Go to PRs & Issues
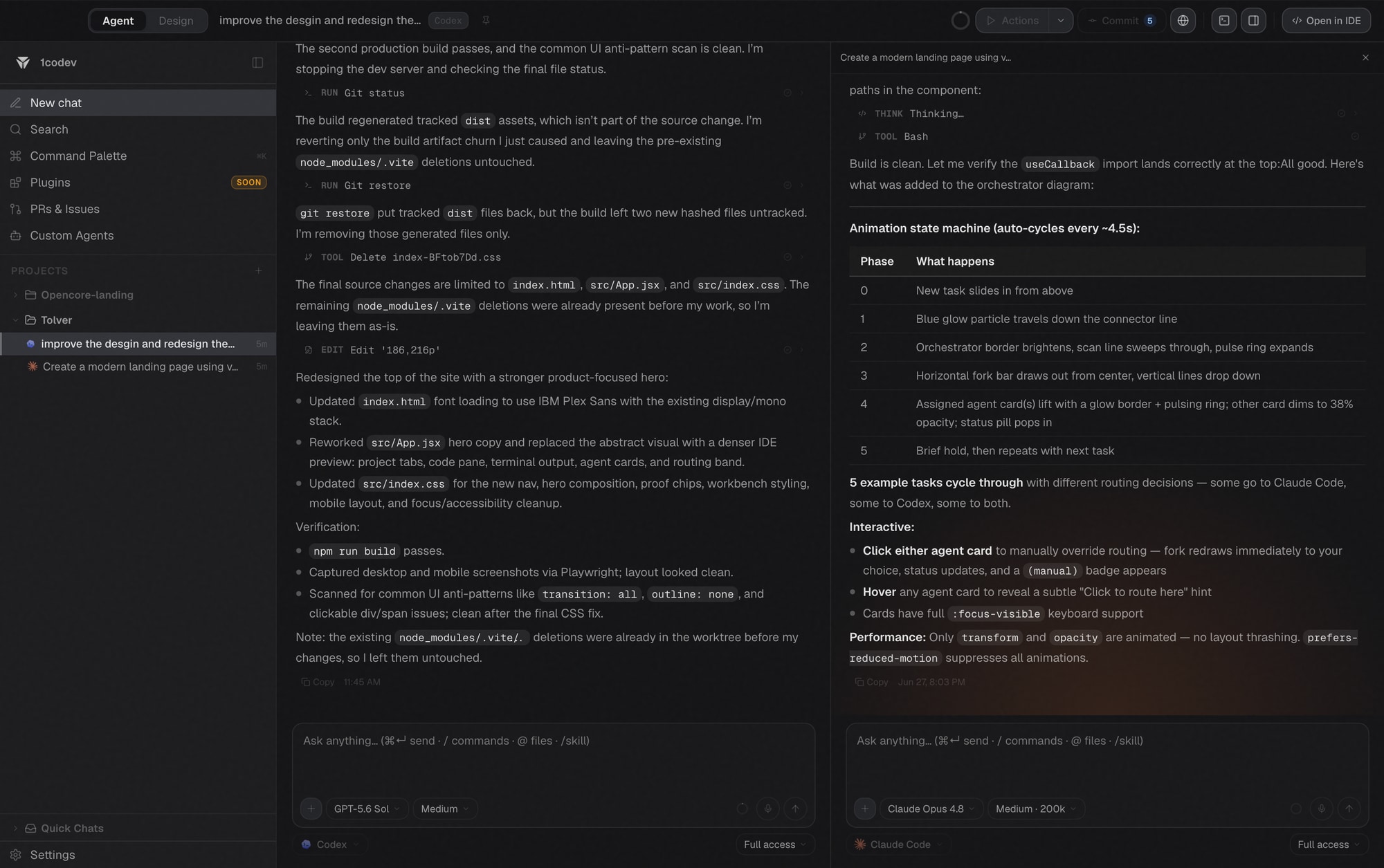Image resolution: width=1384 pixels, height=868 pixels. [138, 209]
